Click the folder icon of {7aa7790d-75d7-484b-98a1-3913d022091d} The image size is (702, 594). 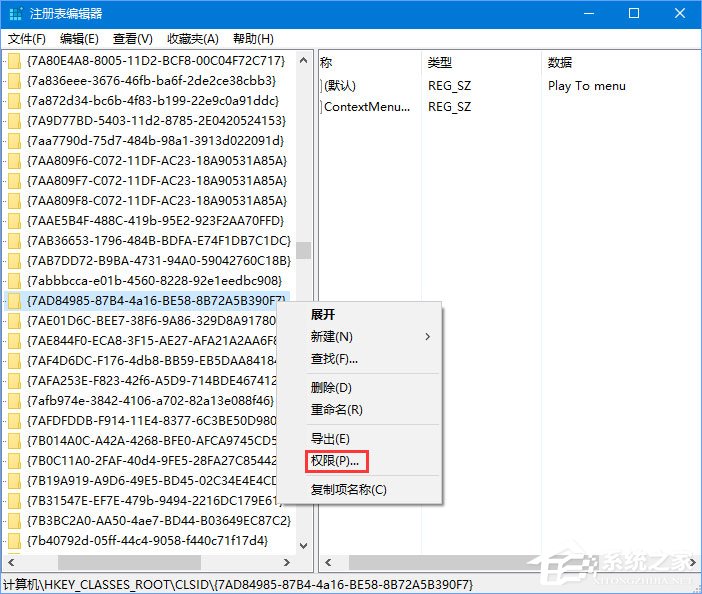tap(14, 141)
